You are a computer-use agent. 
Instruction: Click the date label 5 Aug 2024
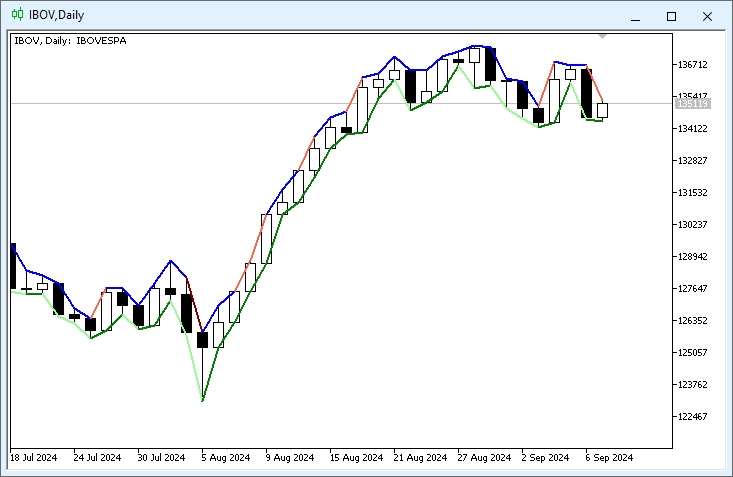(226, 457)
